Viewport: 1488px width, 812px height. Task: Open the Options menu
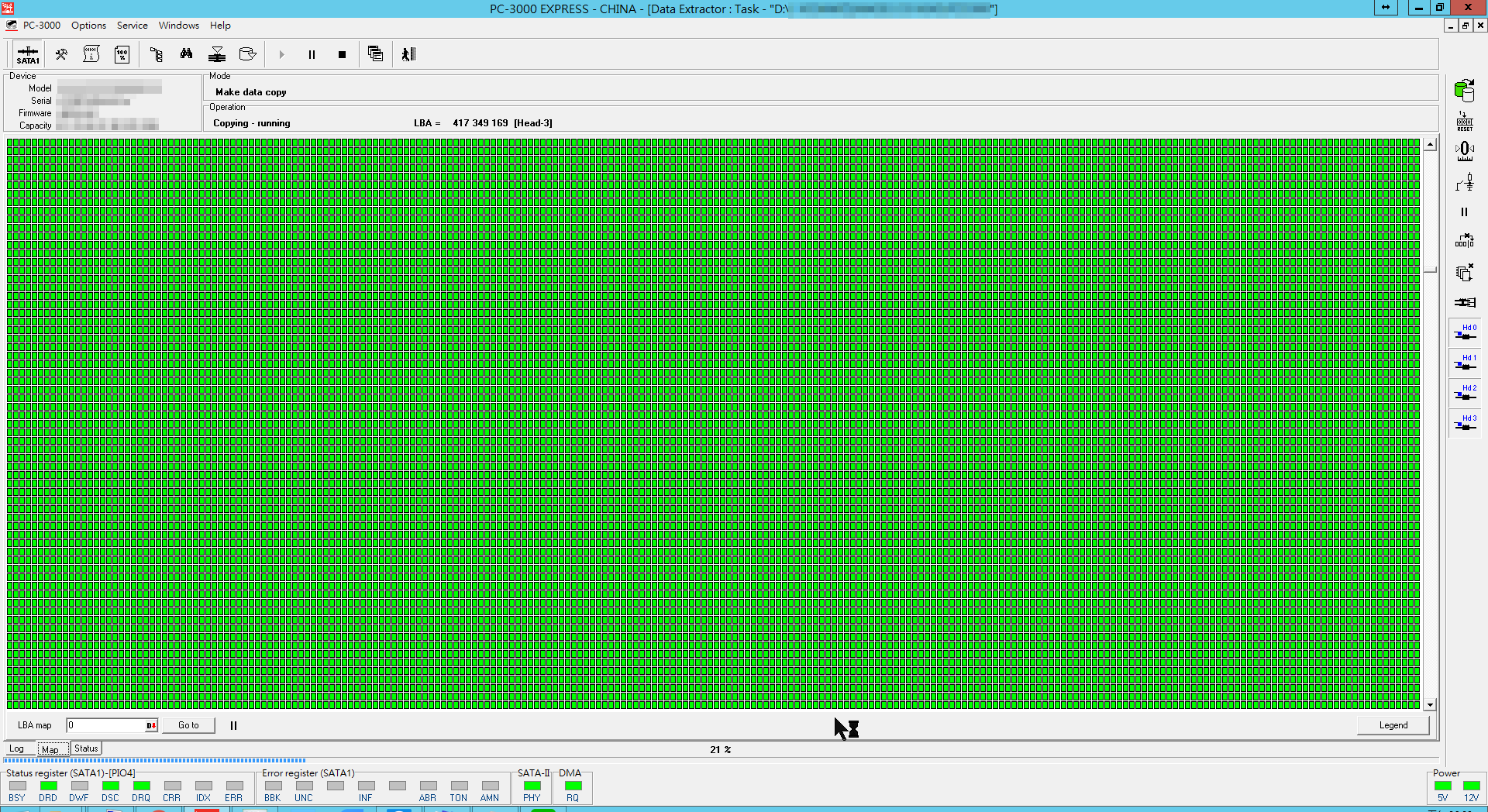(88, 26)
